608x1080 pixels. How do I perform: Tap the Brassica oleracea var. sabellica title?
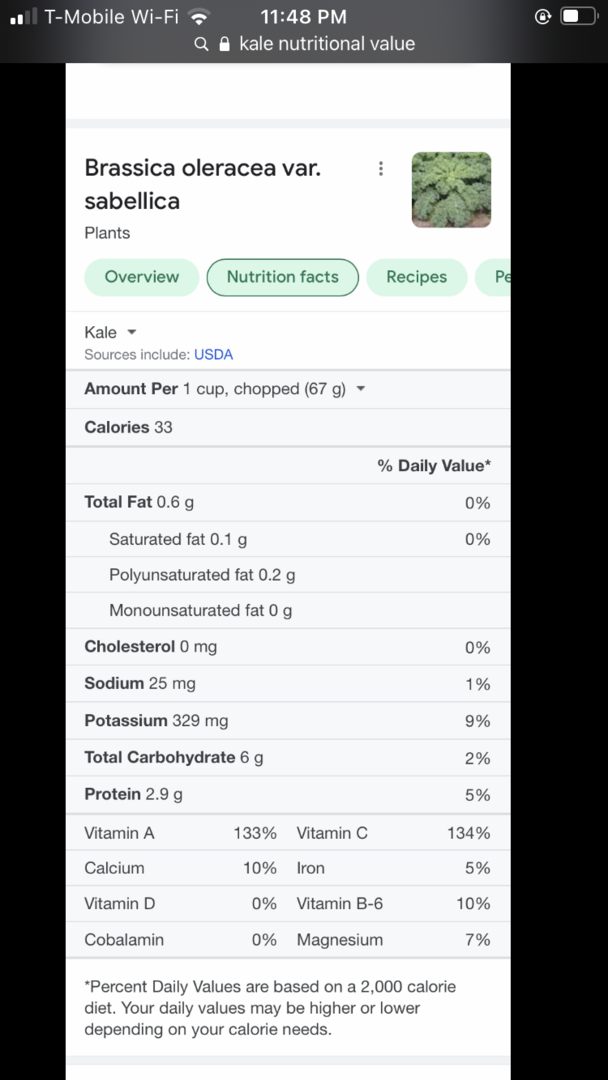click(x=202, y=184)
